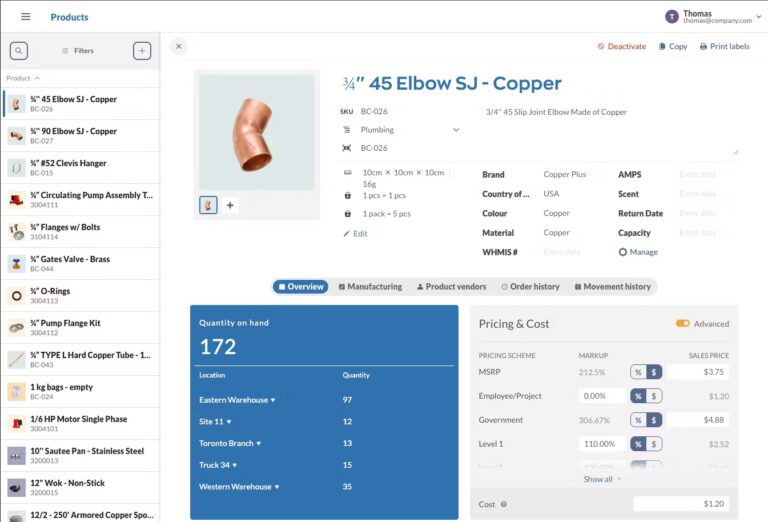Open ¾" Gates Valve - Brass item
The image size is (768, 522).
tap(80, 263)
